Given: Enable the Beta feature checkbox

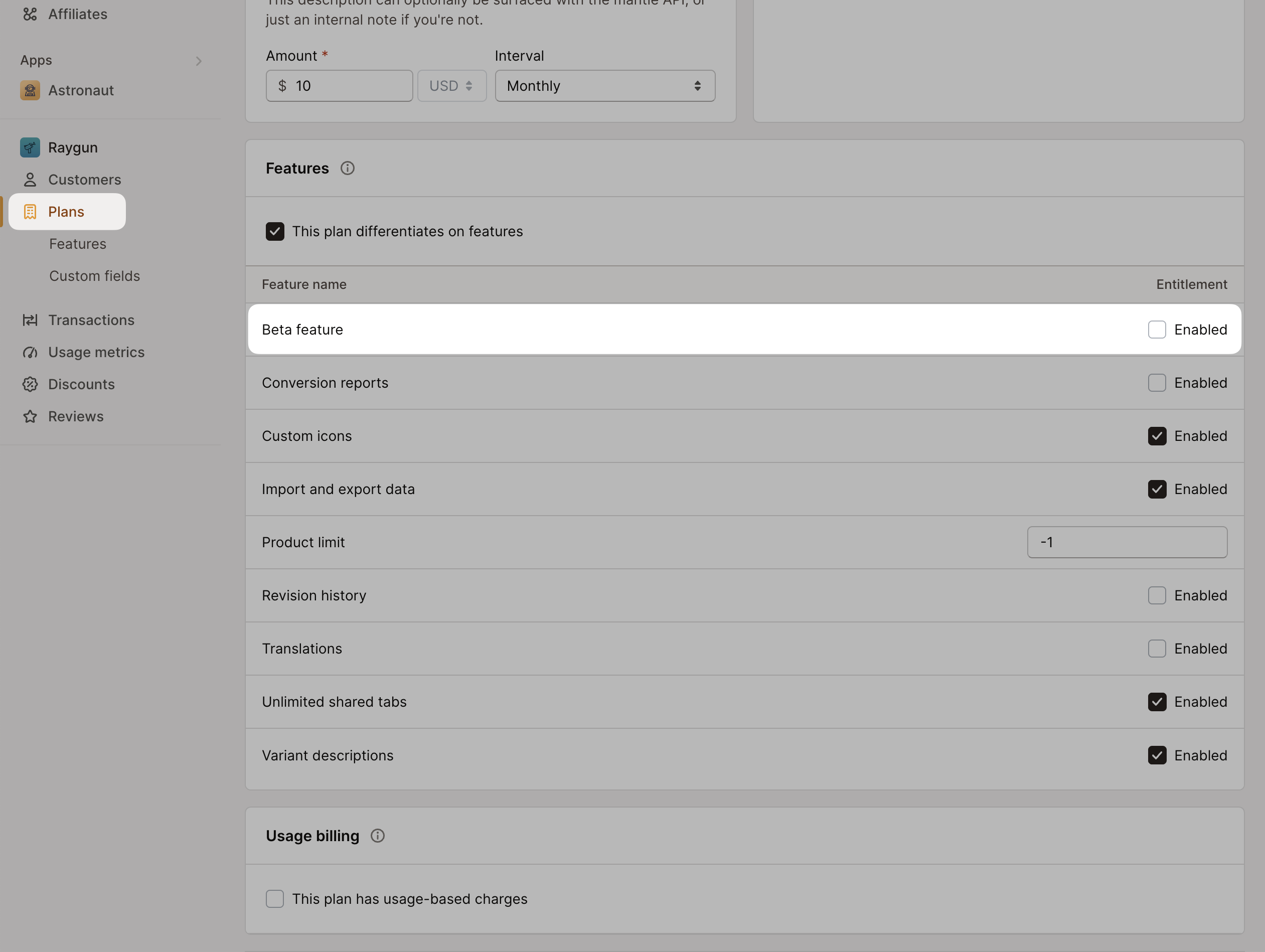Looking at the screenshot, I should click(x=1156, y=330).
